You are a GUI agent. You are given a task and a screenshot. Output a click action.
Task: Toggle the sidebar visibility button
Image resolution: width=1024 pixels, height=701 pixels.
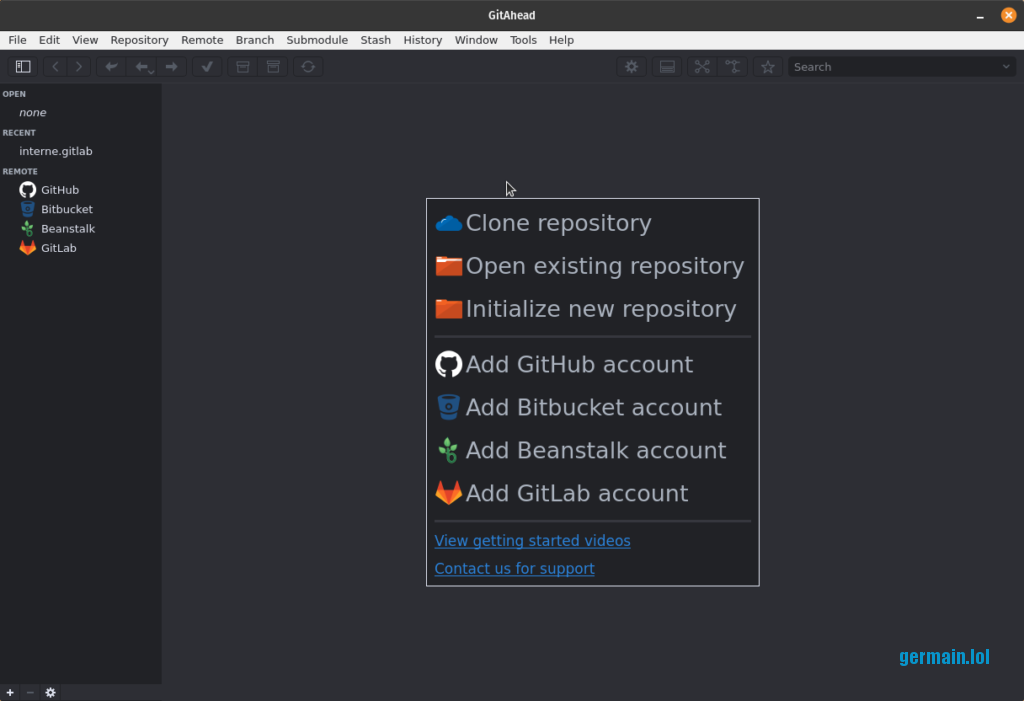point(23,67)
